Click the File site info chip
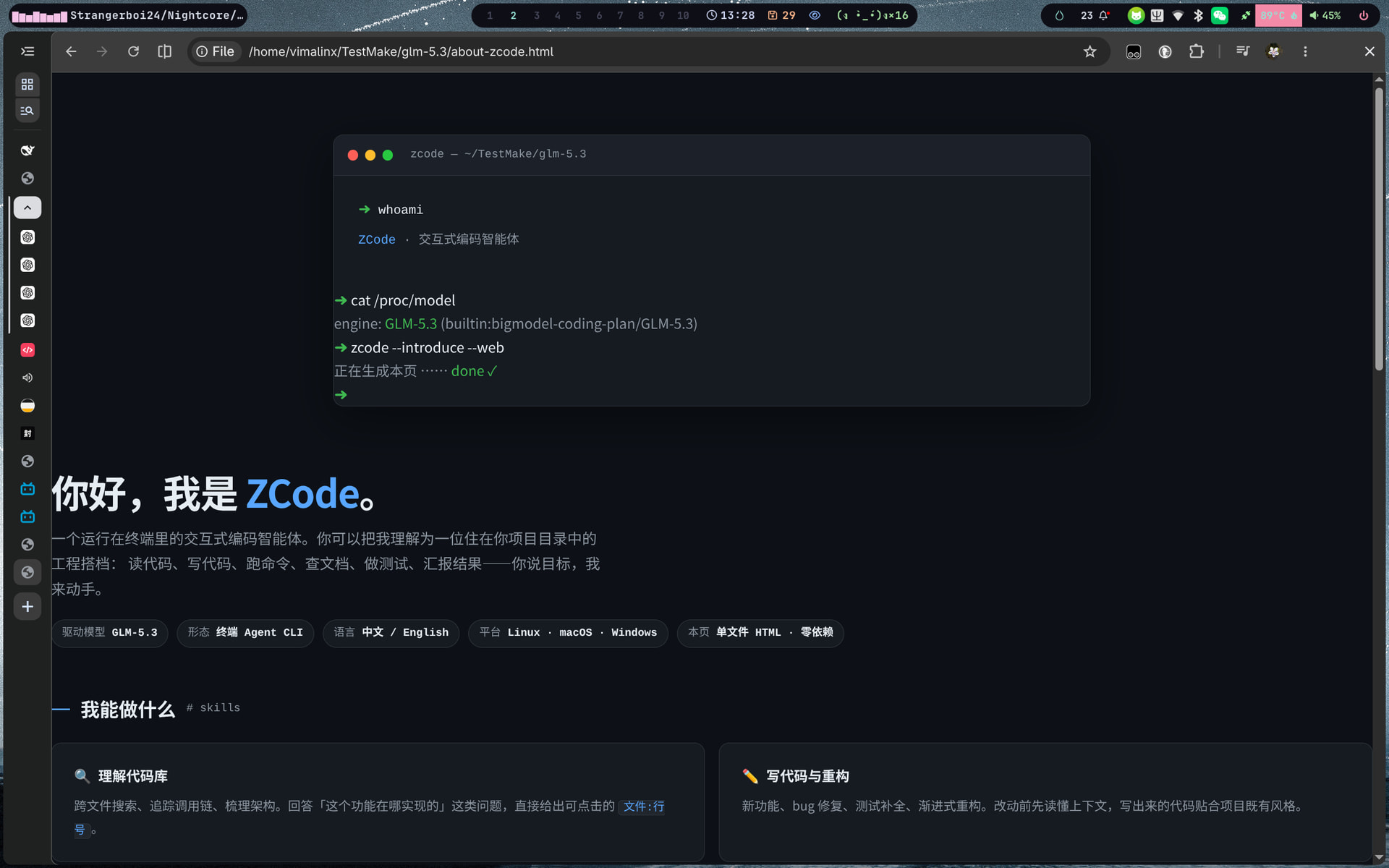1389x868 pixels. click(216, 51)
